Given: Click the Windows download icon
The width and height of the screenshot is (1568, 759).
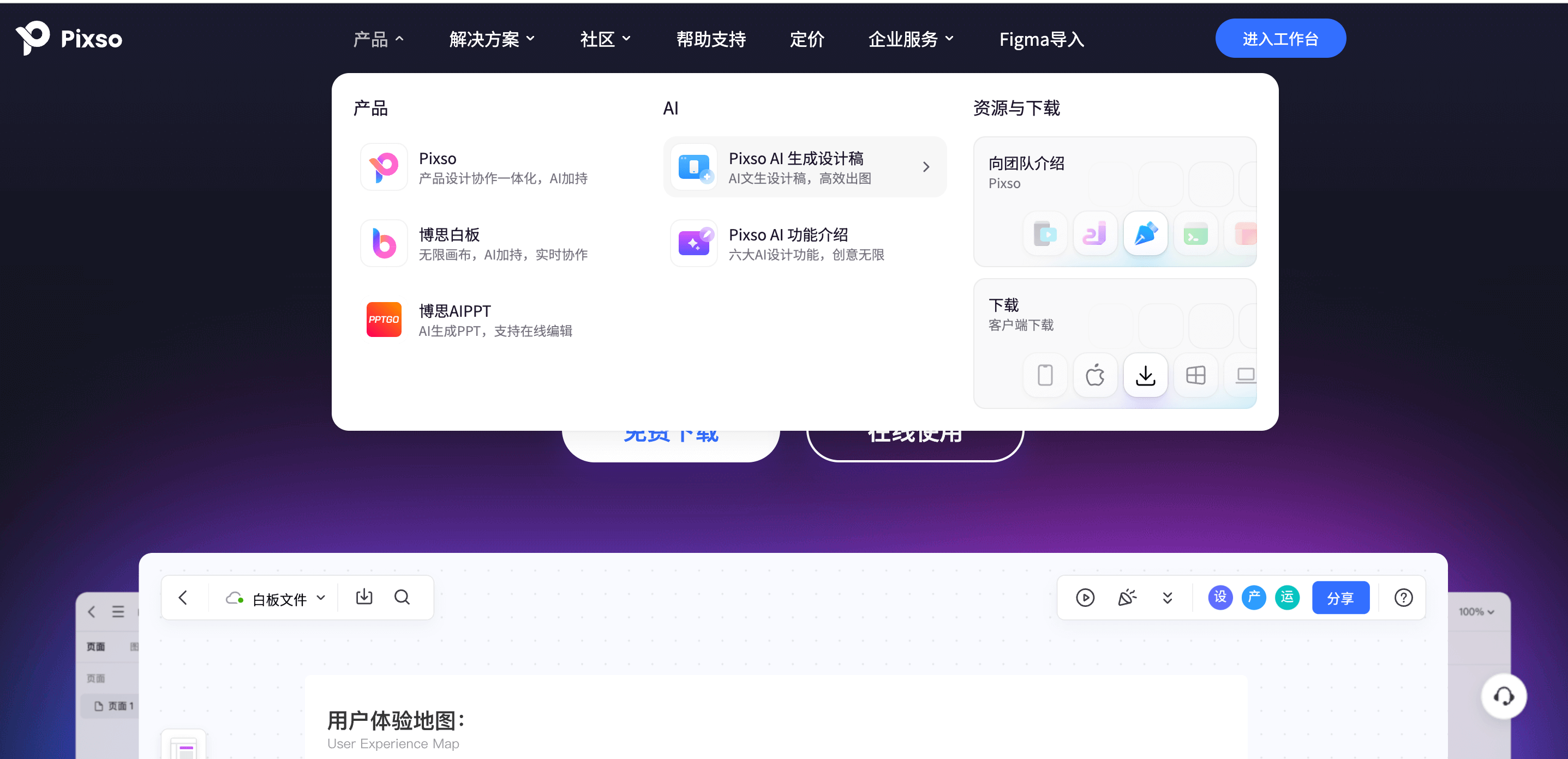Looking at the screenshot, I should 1195,375.
